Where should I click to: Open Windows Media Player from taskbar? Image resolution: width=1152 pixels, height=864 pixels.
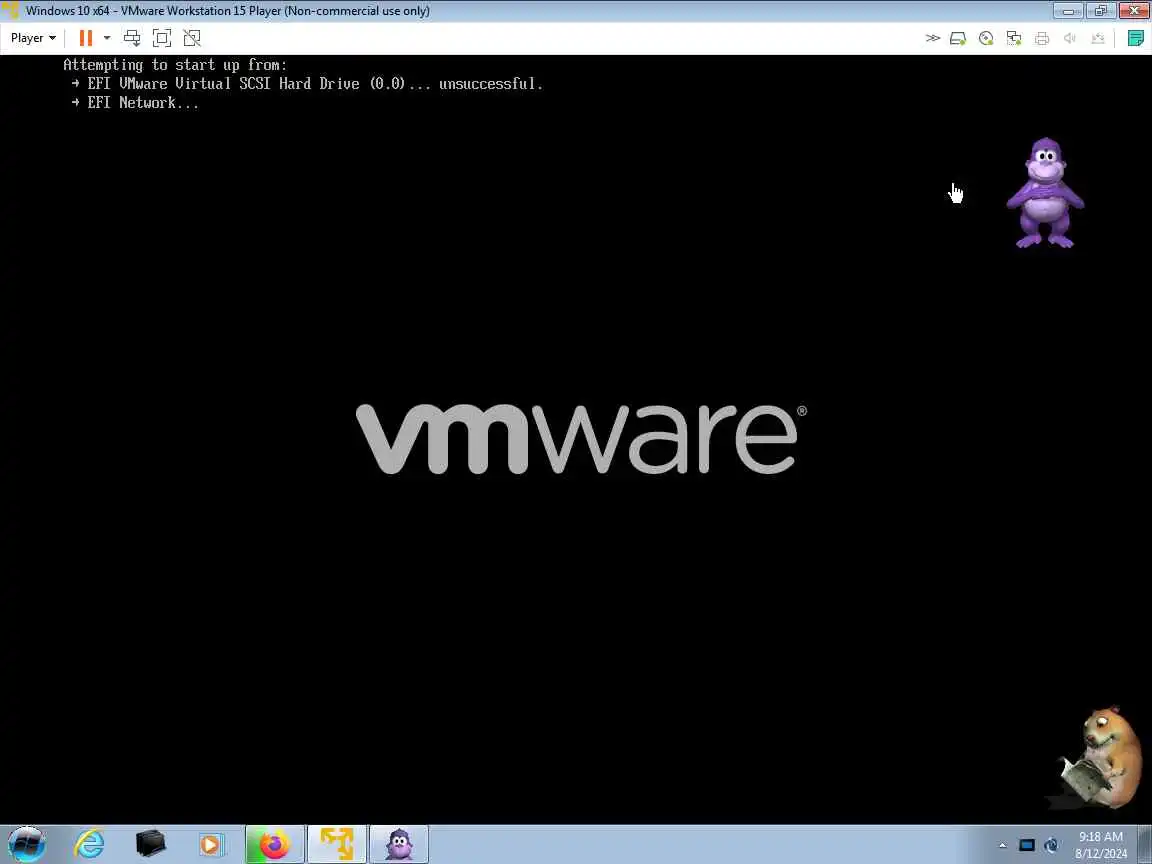[x=210, y=844]
